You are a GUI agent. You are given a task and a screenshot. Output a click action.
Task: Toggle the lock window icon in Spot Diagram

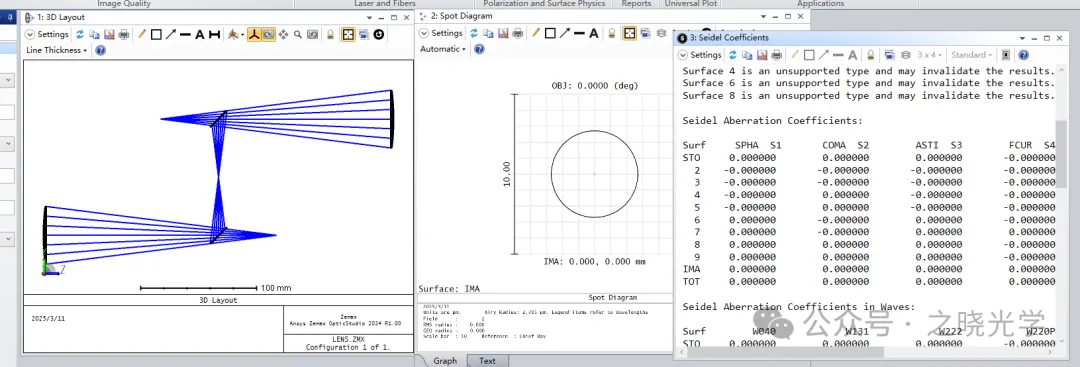tap(611, 33)
